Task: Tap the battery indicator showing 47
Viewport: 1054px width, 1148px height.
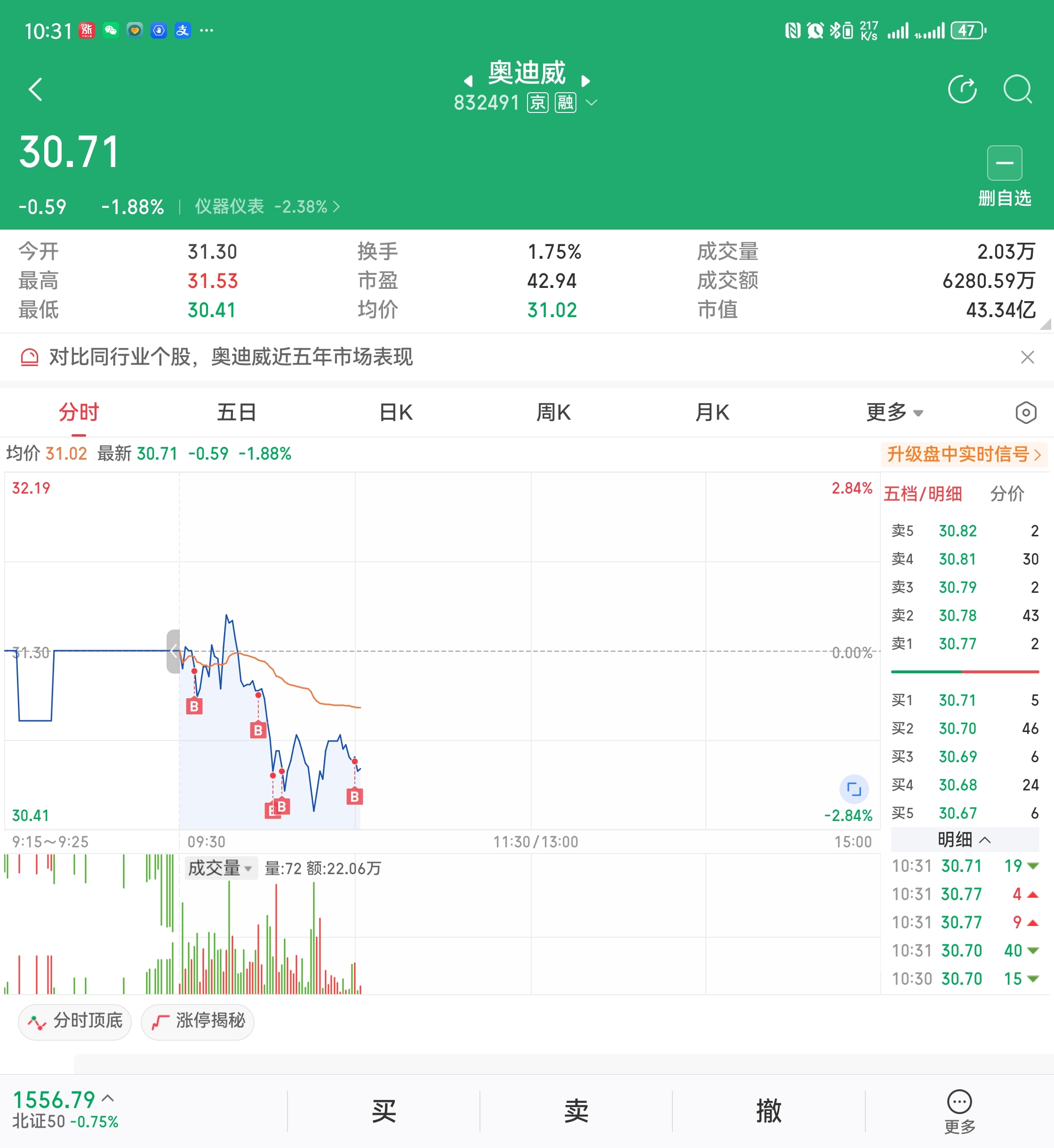Action: [x=968, y=30]
